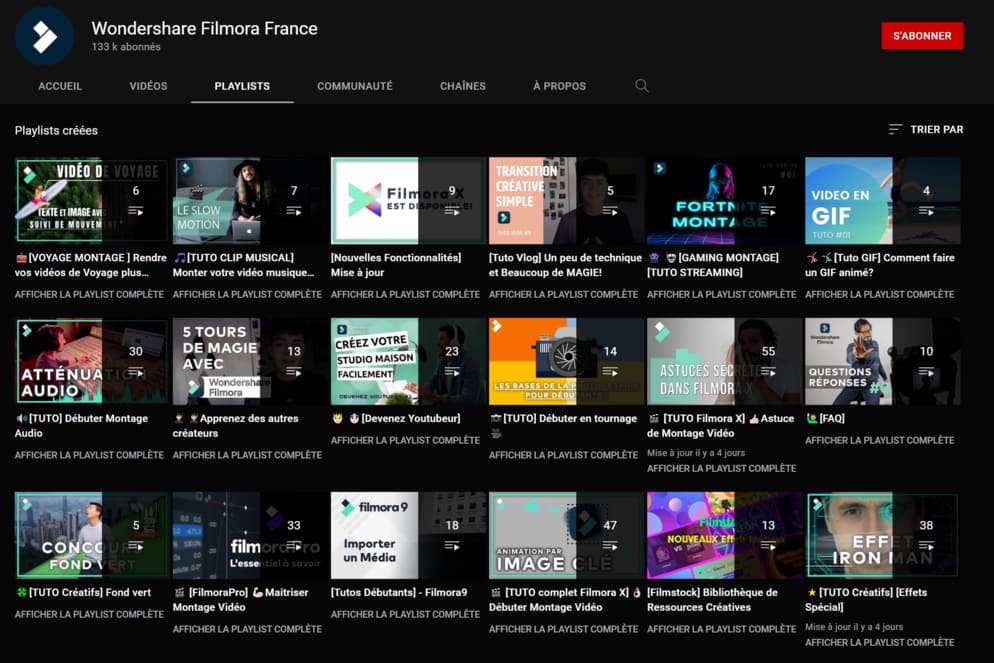Open the [TUTO Filmora X] Astuce playlist title
Viewport: 994px width, 663px height.
pos(721,425)
